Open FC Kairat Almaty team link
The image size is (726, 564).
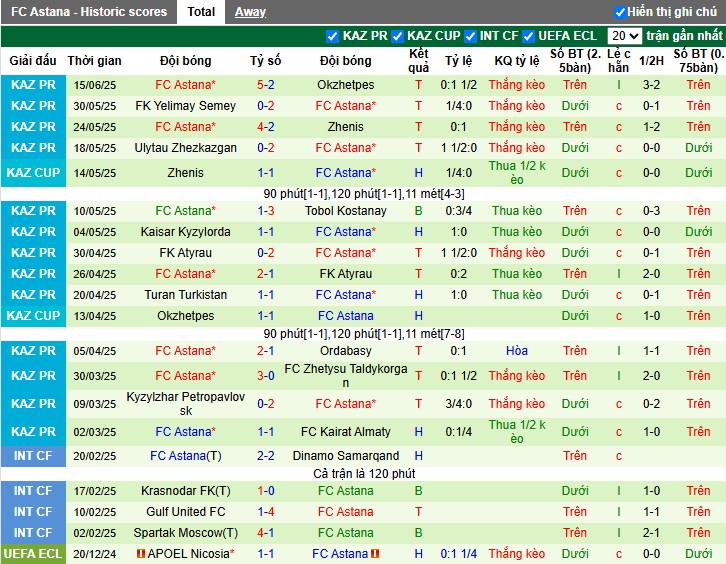pyautogui.click(x=345, y=432)
